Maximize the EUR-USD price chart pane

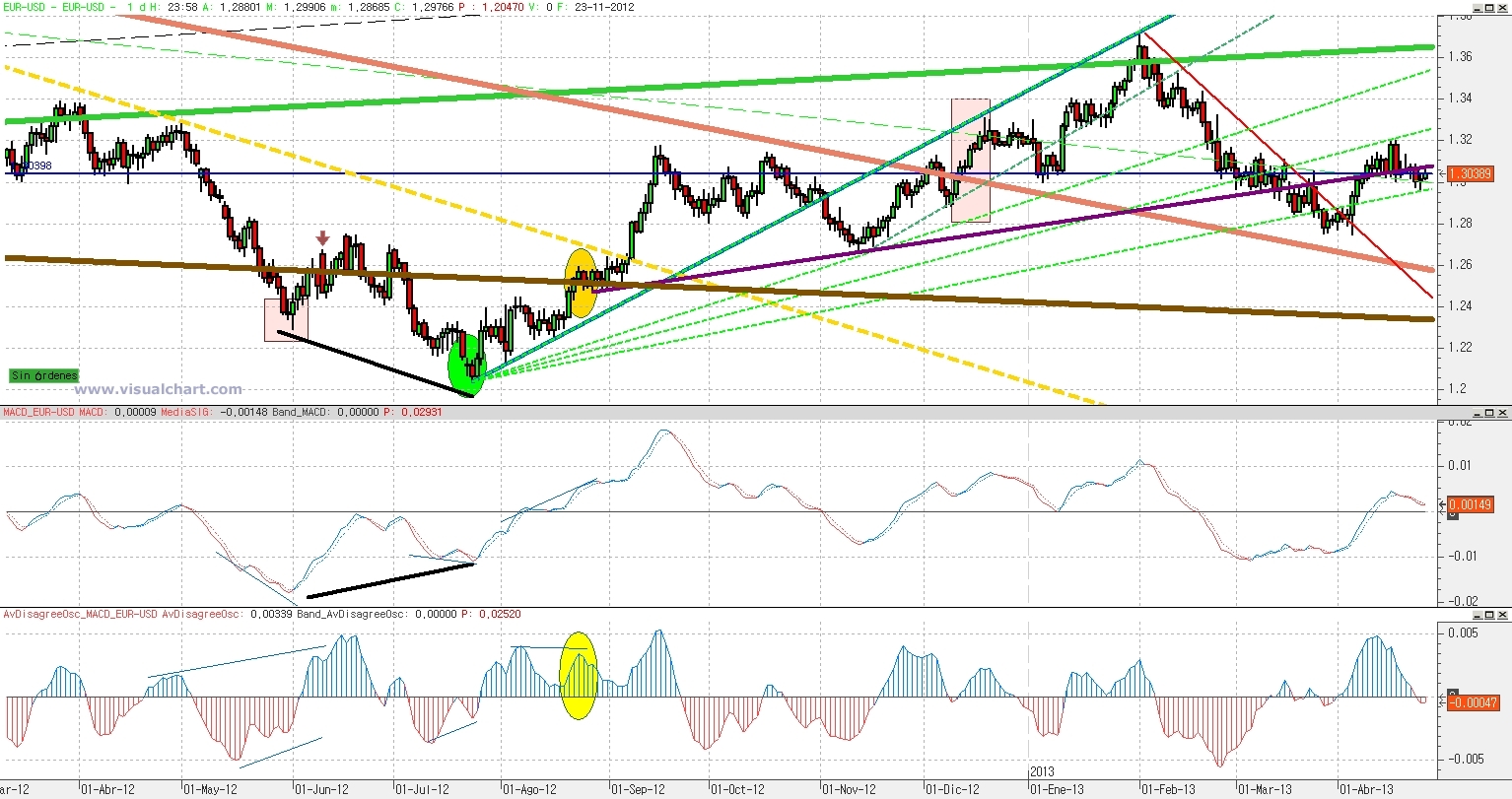point(1489,6)
